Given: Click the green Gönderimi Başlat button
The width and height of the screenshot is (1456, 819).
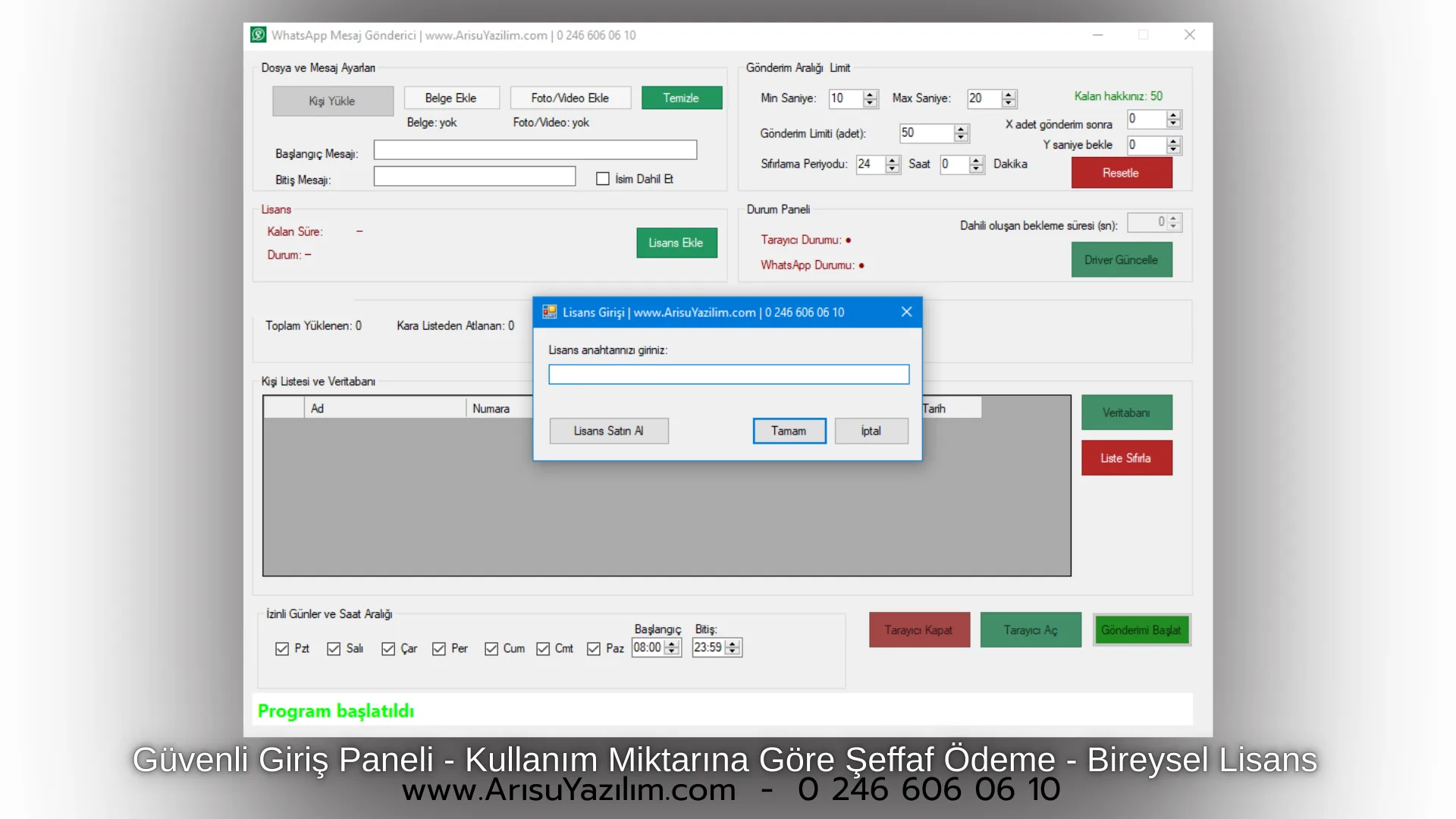Looking at the screenshot, I should (1141, 630).
